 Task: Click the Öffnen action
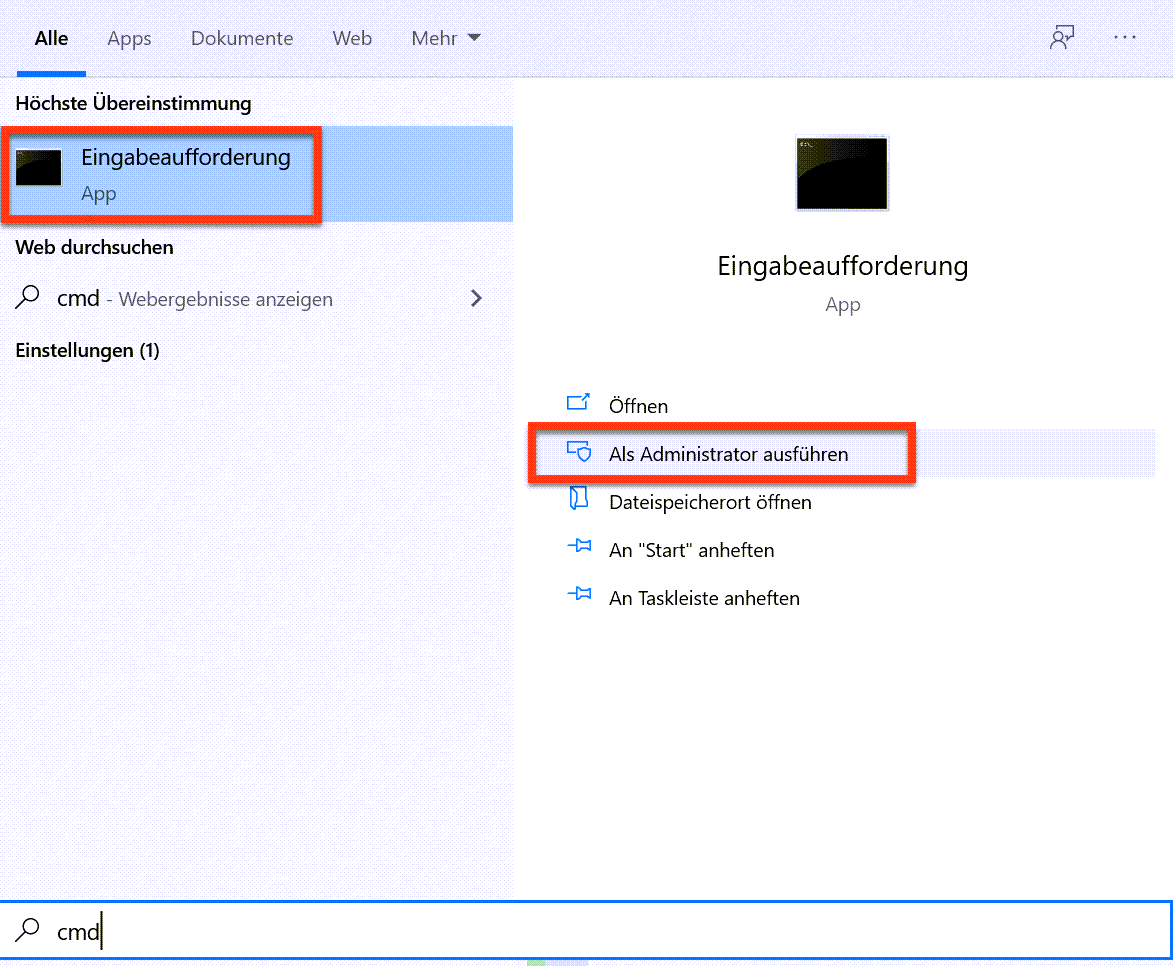coord(842,406)
